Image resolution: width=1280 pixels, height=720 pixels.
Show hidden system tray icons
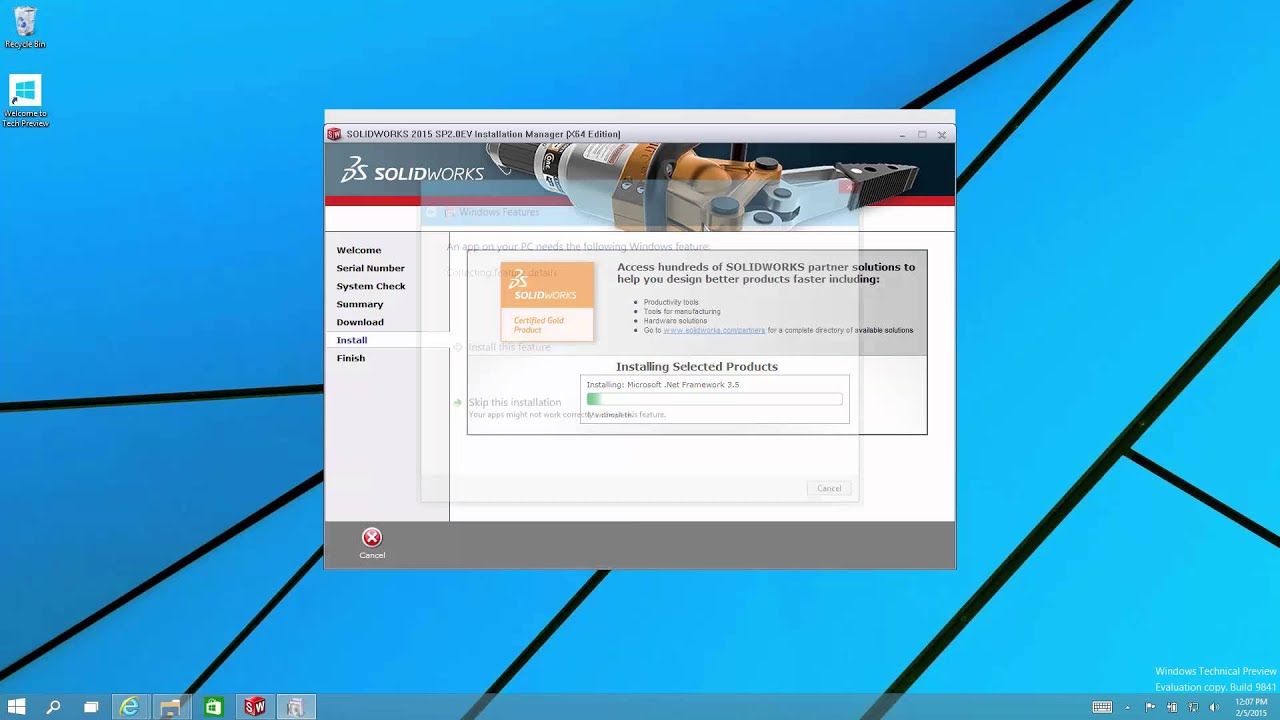tap(1128, 707)
